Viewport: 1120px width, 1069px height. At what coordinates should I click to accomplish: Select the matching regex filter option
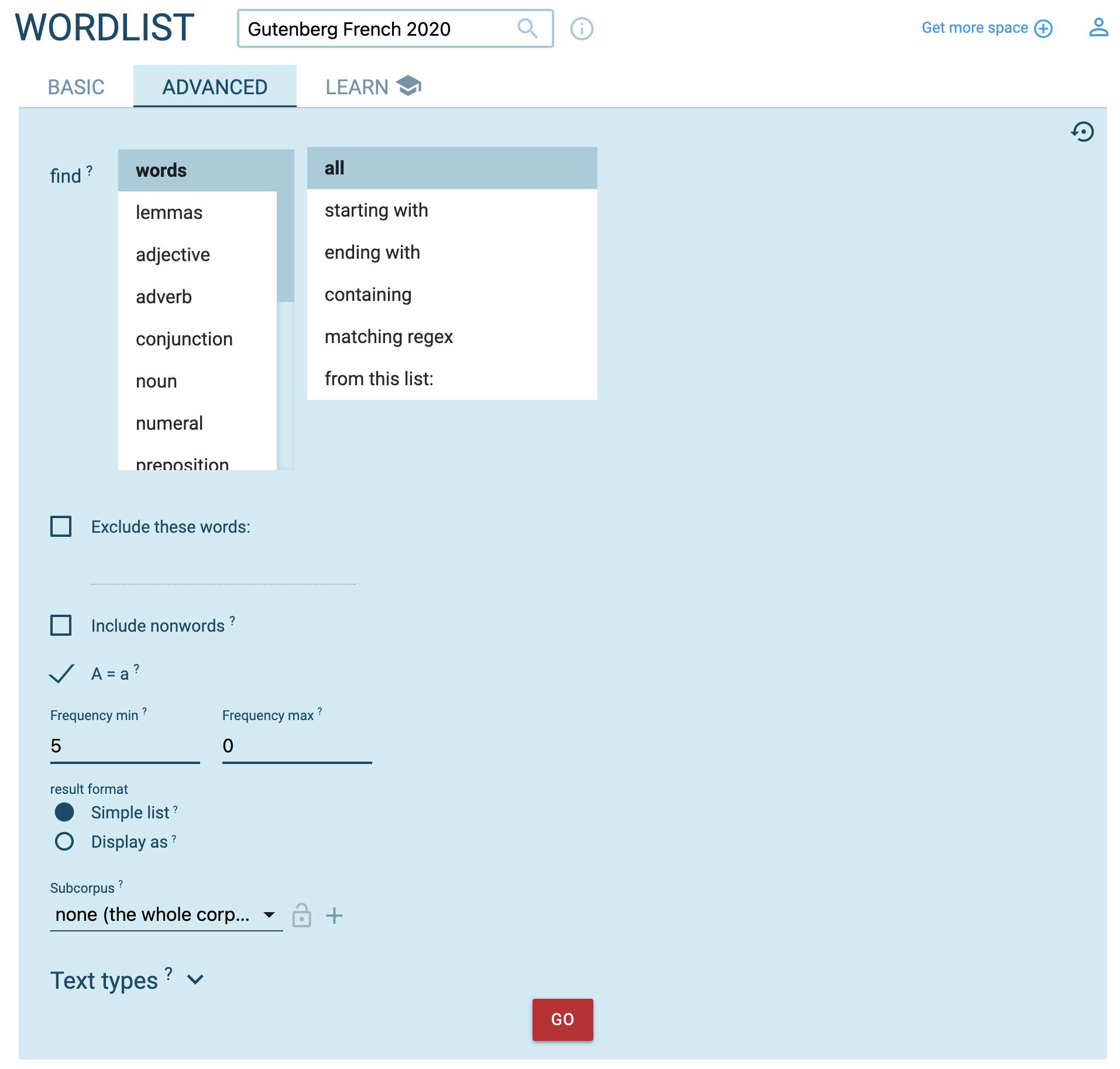pyautogui.click(x=452, y=337)
